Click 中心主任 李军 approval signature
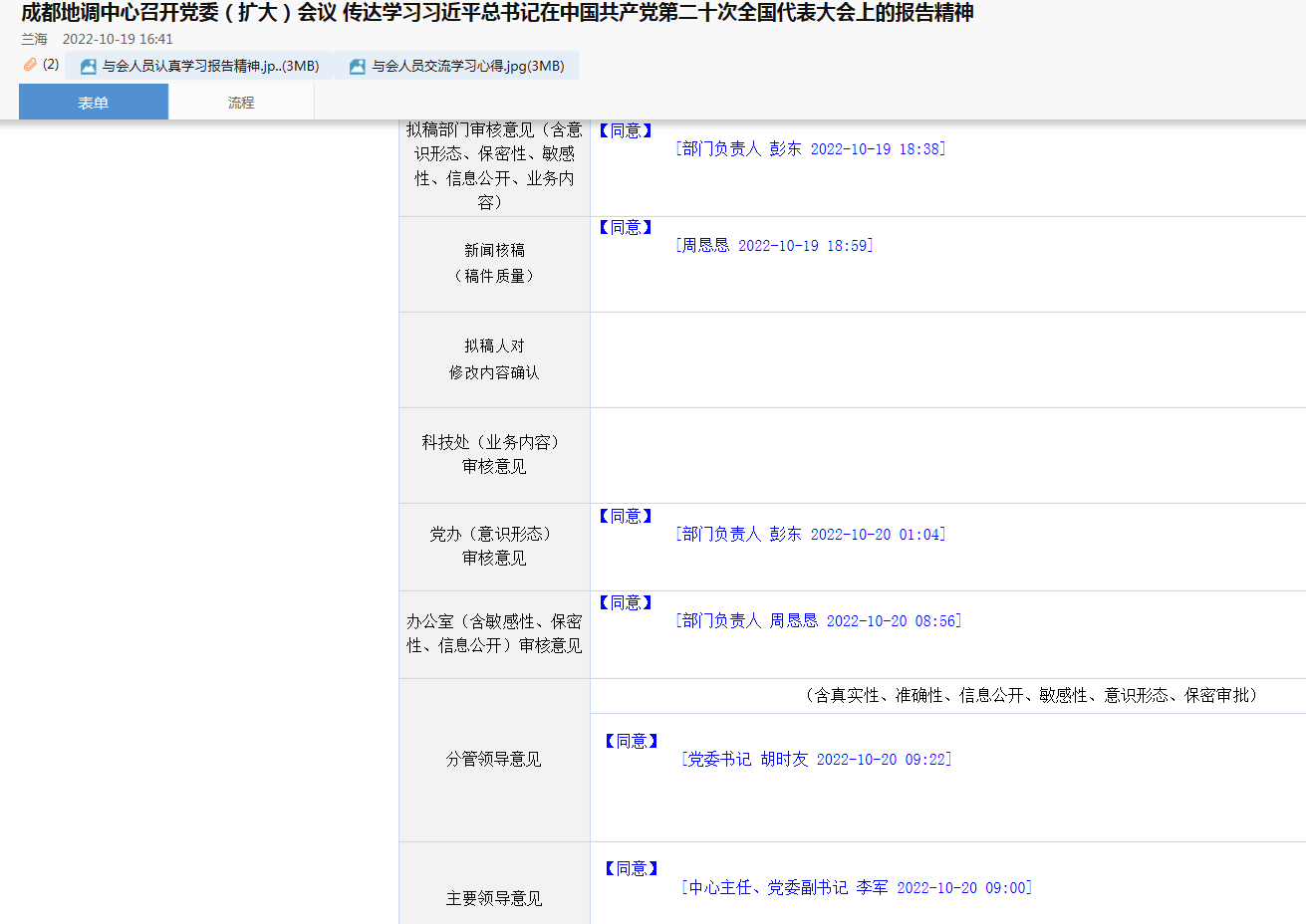 (x=856, y=888)
